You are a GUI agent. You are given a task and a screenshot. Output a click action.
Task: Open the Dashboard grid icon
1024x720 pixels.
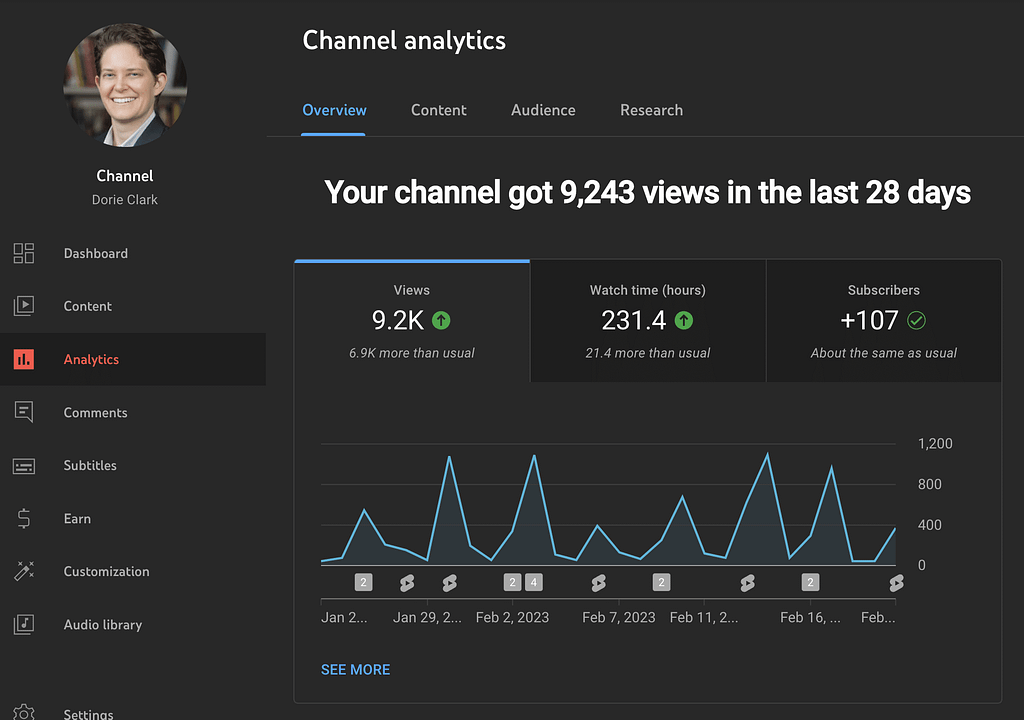coord(24,253)
